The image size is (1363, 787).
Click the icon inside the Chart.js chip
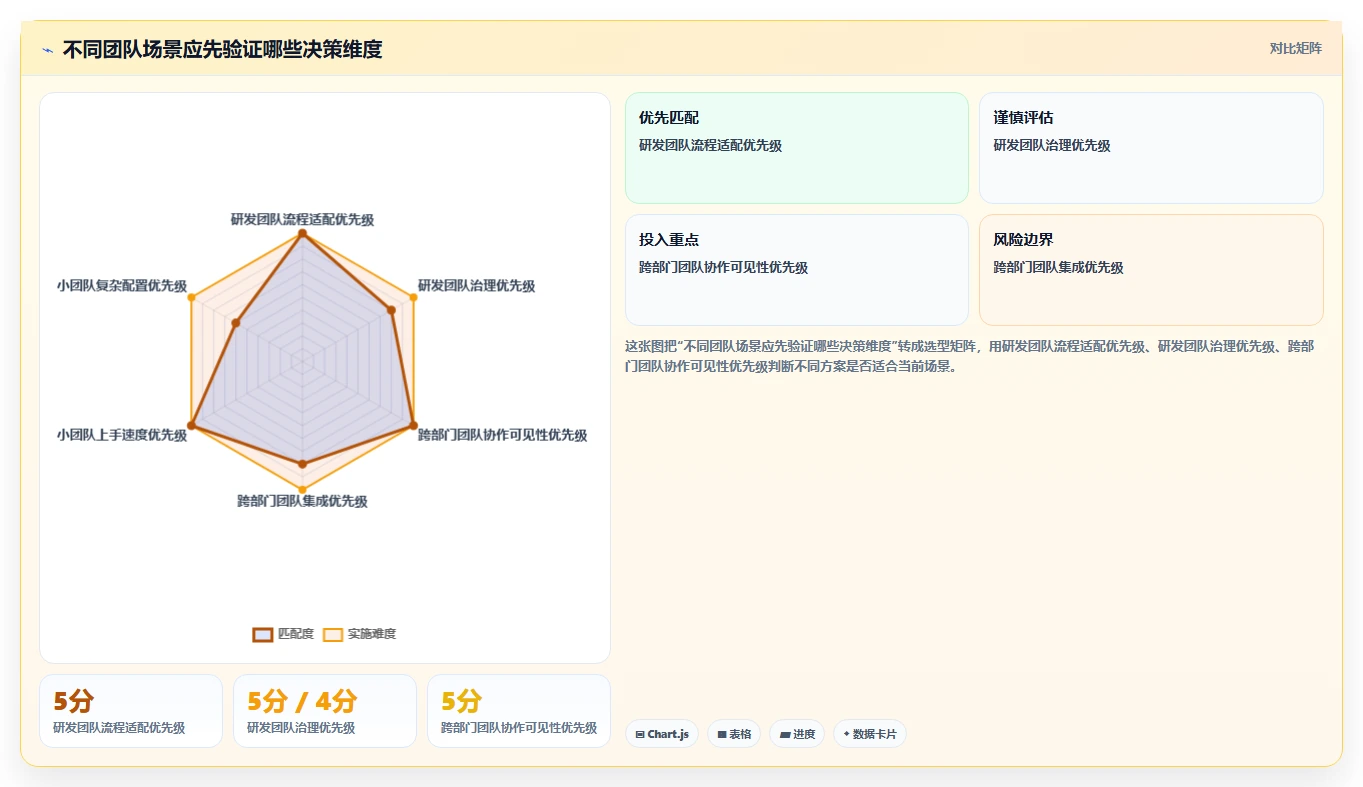[640, 734]
